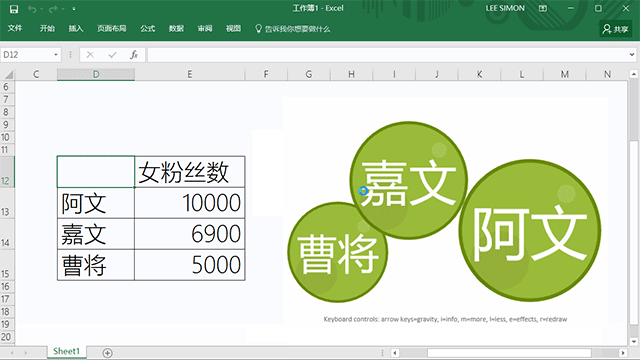640x360 pixels.
Task: Select row 12 header
Action: [7, 171]
